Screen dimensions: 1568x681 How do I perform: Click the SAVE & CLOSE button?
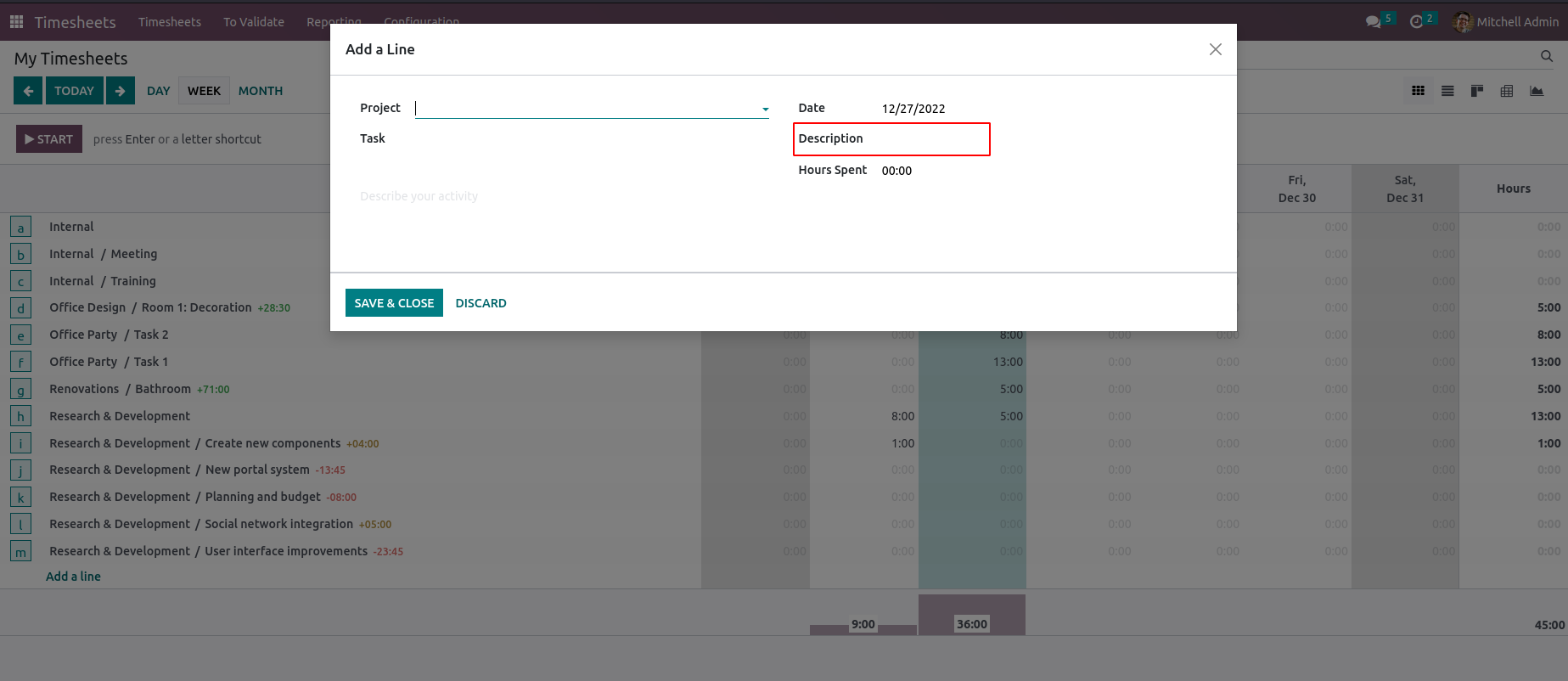click(x=394, y=303)
